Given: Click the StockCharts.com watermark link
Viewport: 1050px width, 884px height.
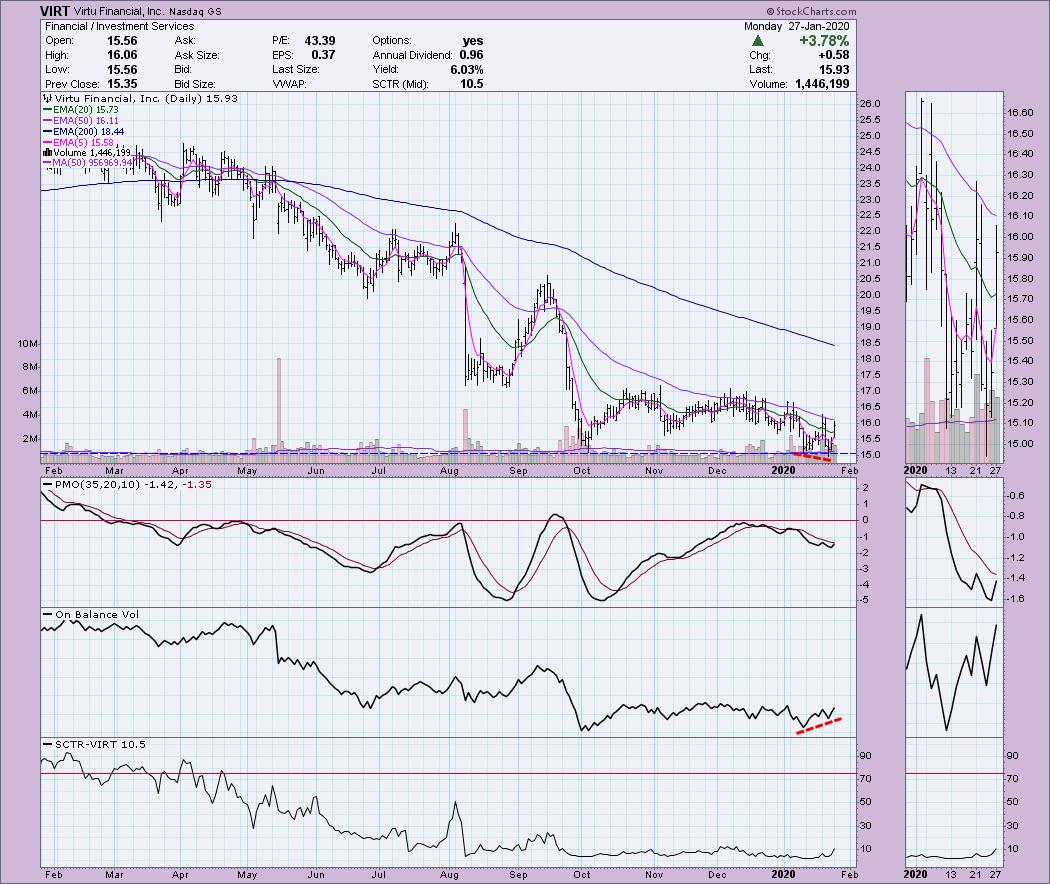Looking at the screenshot, I should 811,11.
